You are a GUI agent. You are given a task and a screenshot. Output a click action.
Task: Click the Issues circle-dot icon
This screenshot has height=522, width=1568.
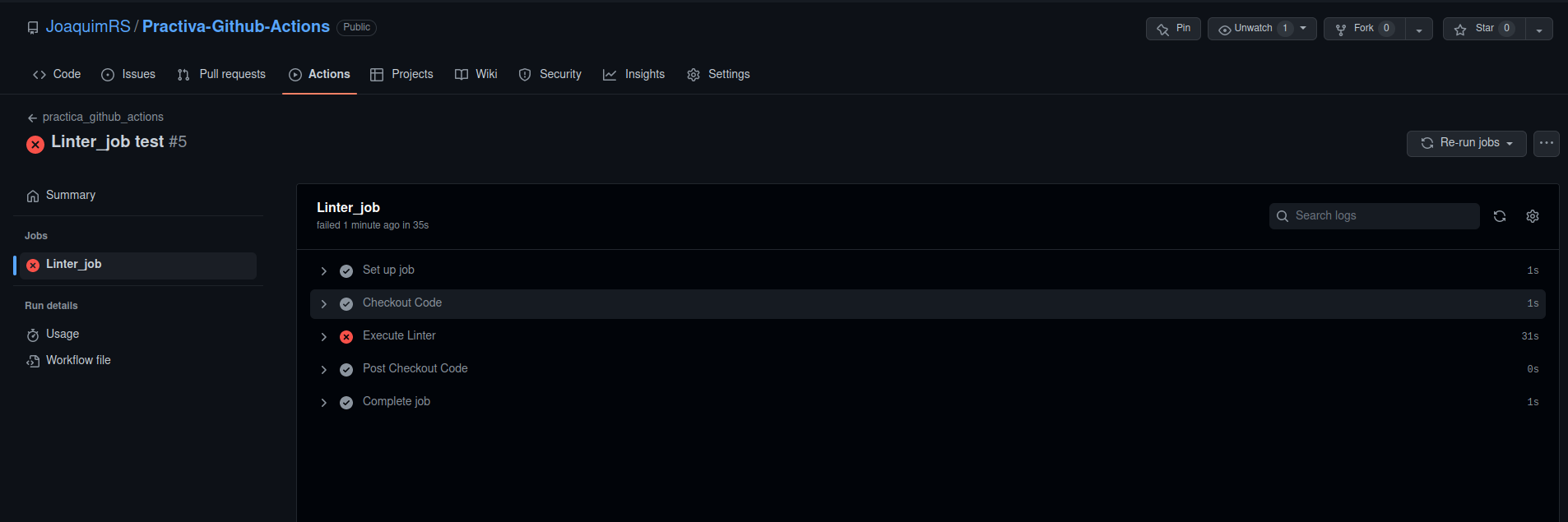pos(108,75)
